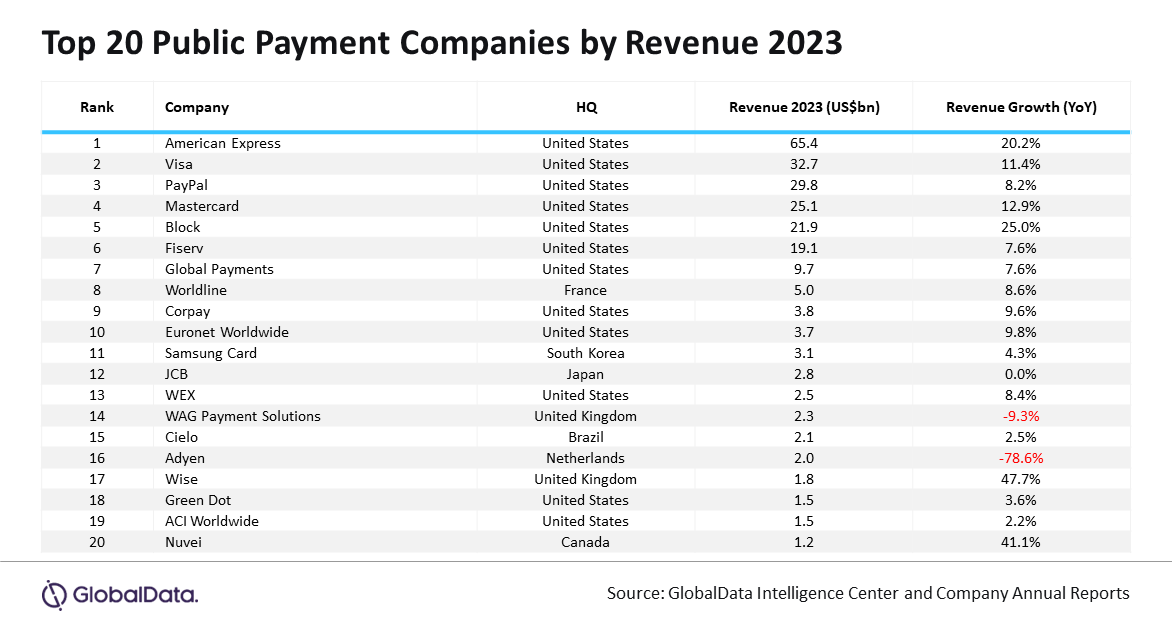Click the Nuvei company name
Screen dimensions: 1172x628
tap(183, 542)
